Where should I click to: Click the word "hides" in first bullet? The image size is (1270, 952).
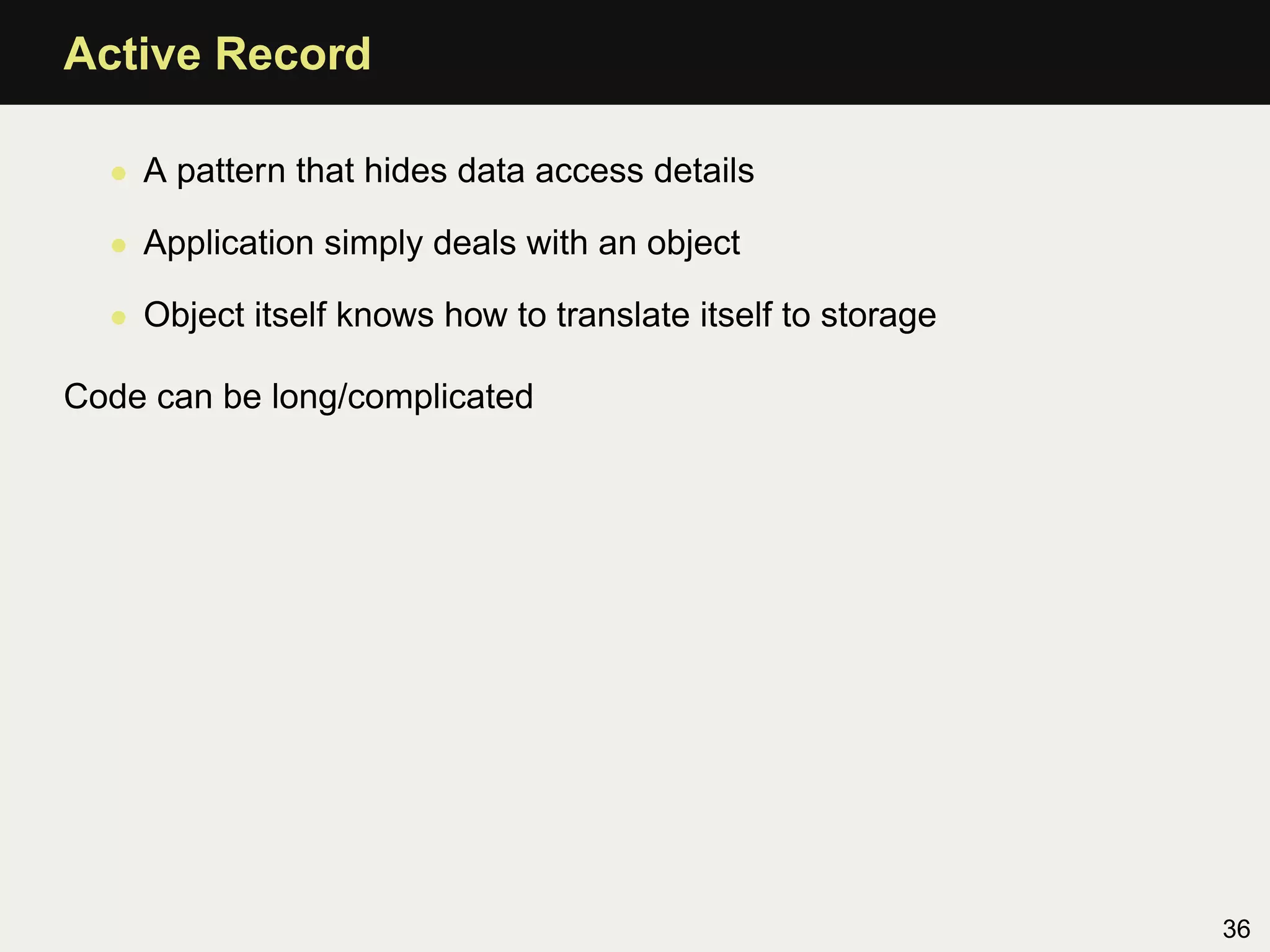(x=405, y=171)
